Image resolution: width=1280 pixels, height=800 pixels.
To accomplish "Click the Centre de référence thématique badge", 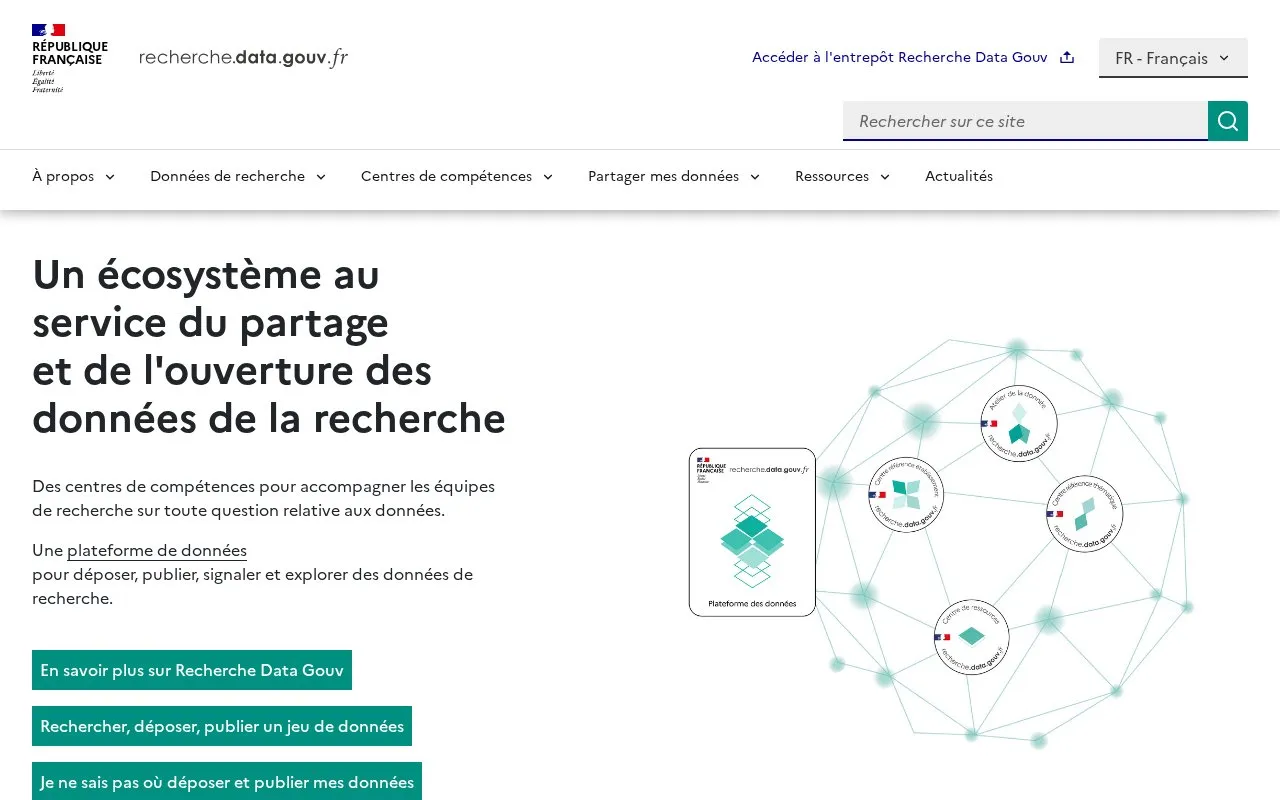I will tap(1085, 514).
